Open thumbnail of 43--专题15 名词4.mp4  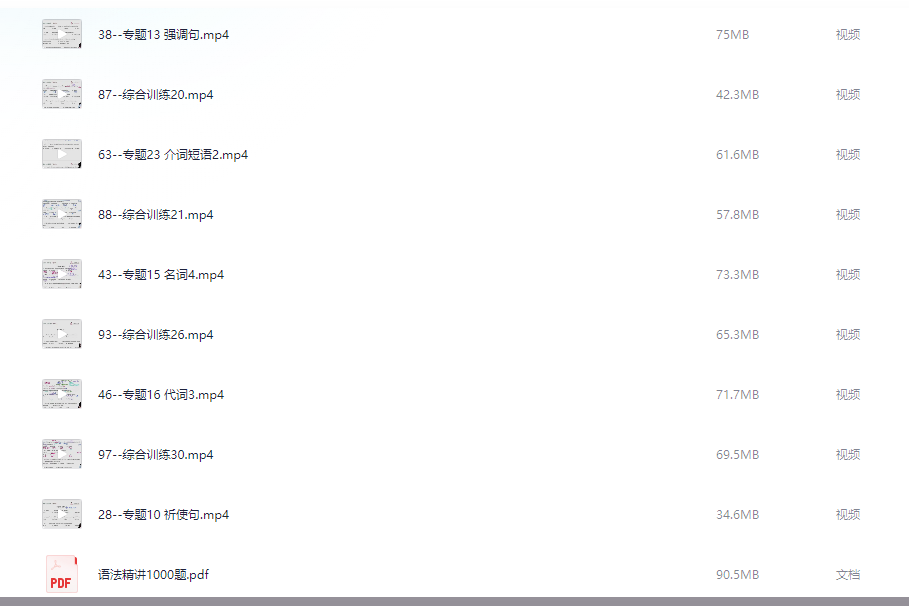click(x=61, y=274)
